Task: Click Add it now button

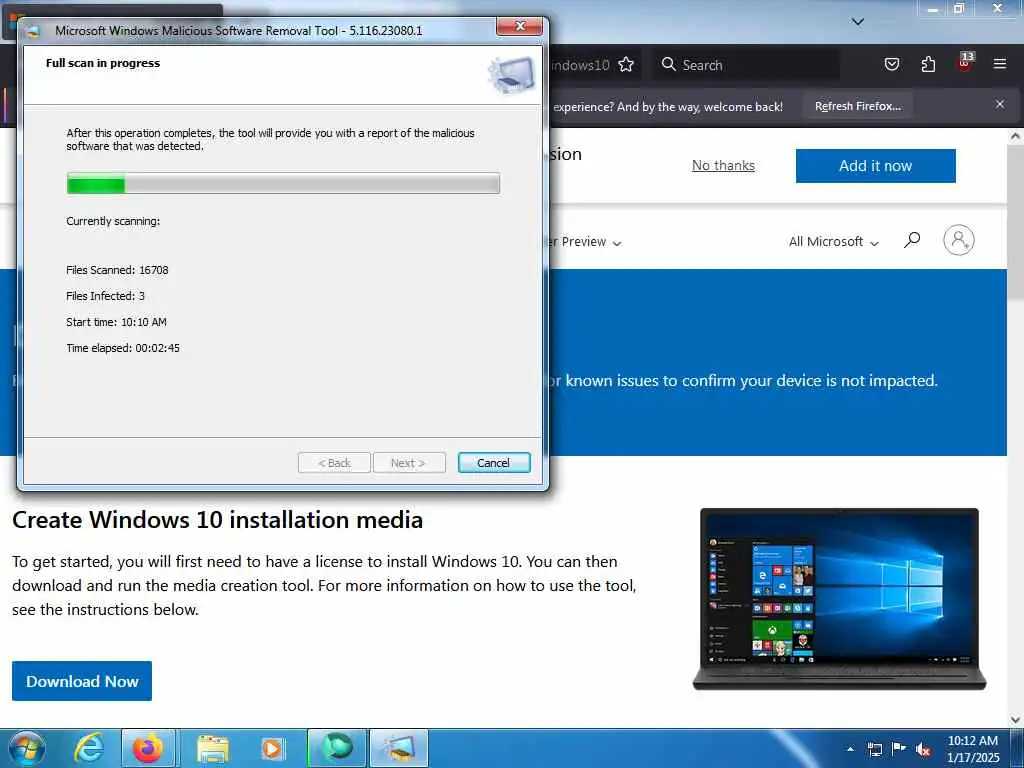Action: click(875, 166)
